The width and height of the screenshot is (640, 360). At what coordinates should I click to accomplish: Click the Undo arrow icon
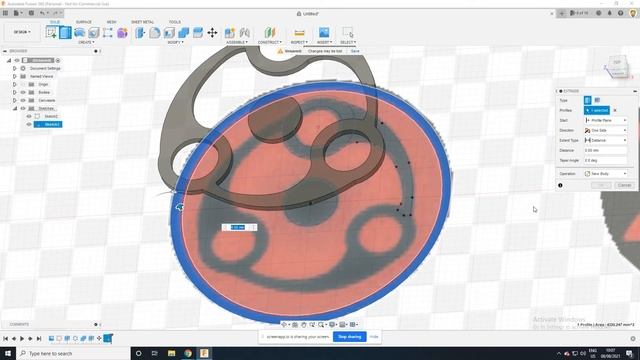pyautogui.click(x=42, y=13)
